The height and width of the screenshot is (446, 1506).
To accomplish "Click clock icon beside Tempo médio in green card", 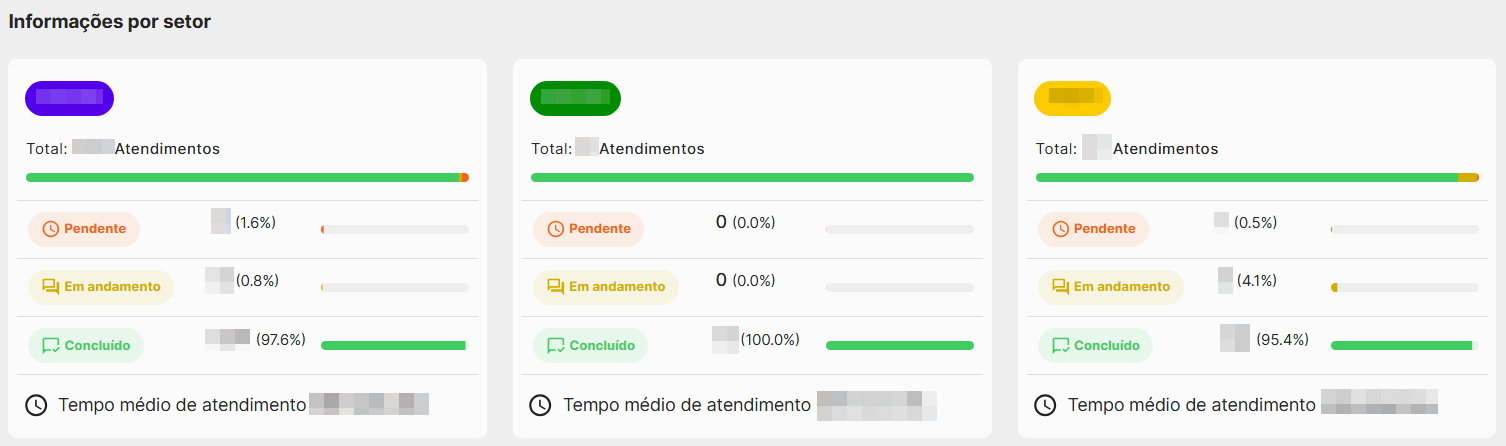I will [x=540, y=405].
